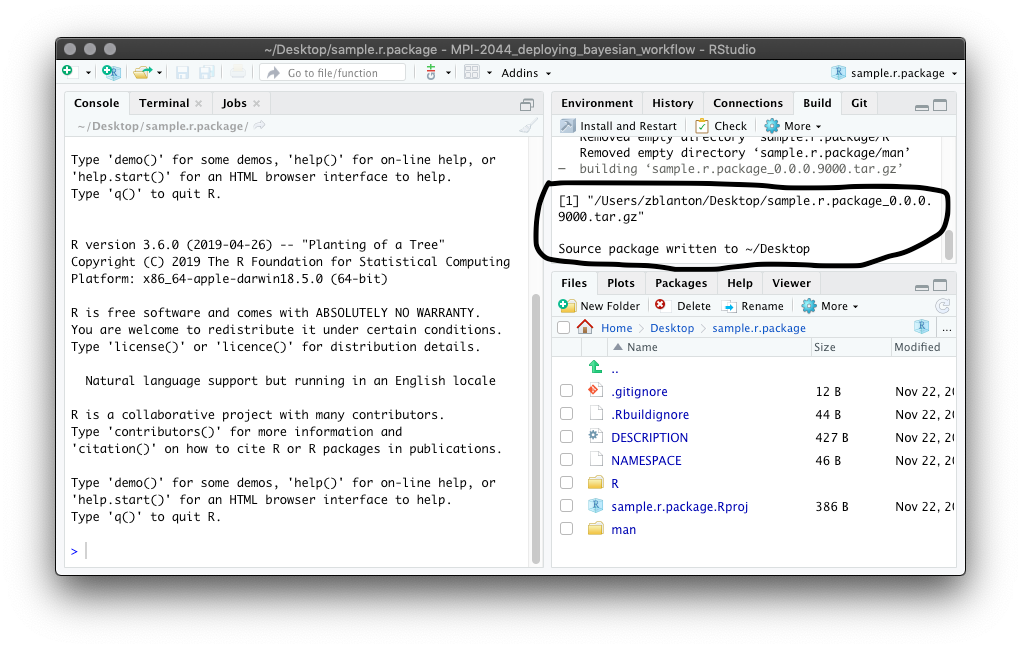Open the Build pane More dropdown
Viewport: 1021px width, 649px height.
792,126
